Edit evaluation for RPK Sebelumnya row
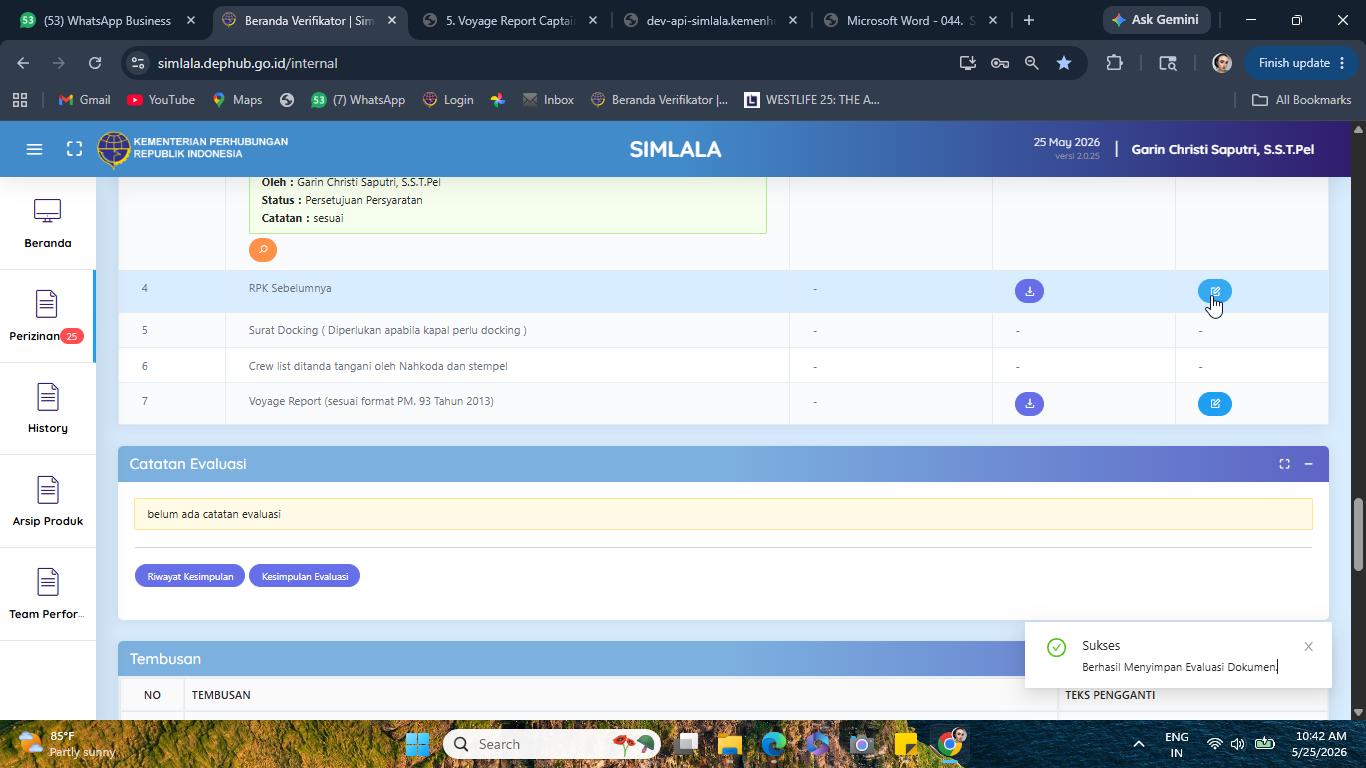 1215,291
